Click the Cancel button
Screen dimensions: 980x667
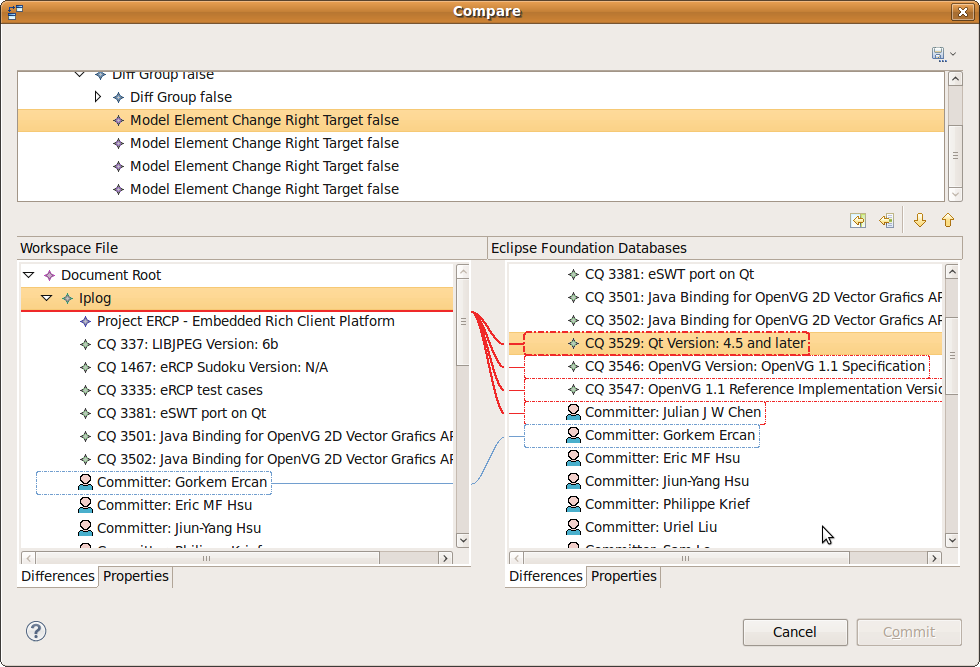795,632
